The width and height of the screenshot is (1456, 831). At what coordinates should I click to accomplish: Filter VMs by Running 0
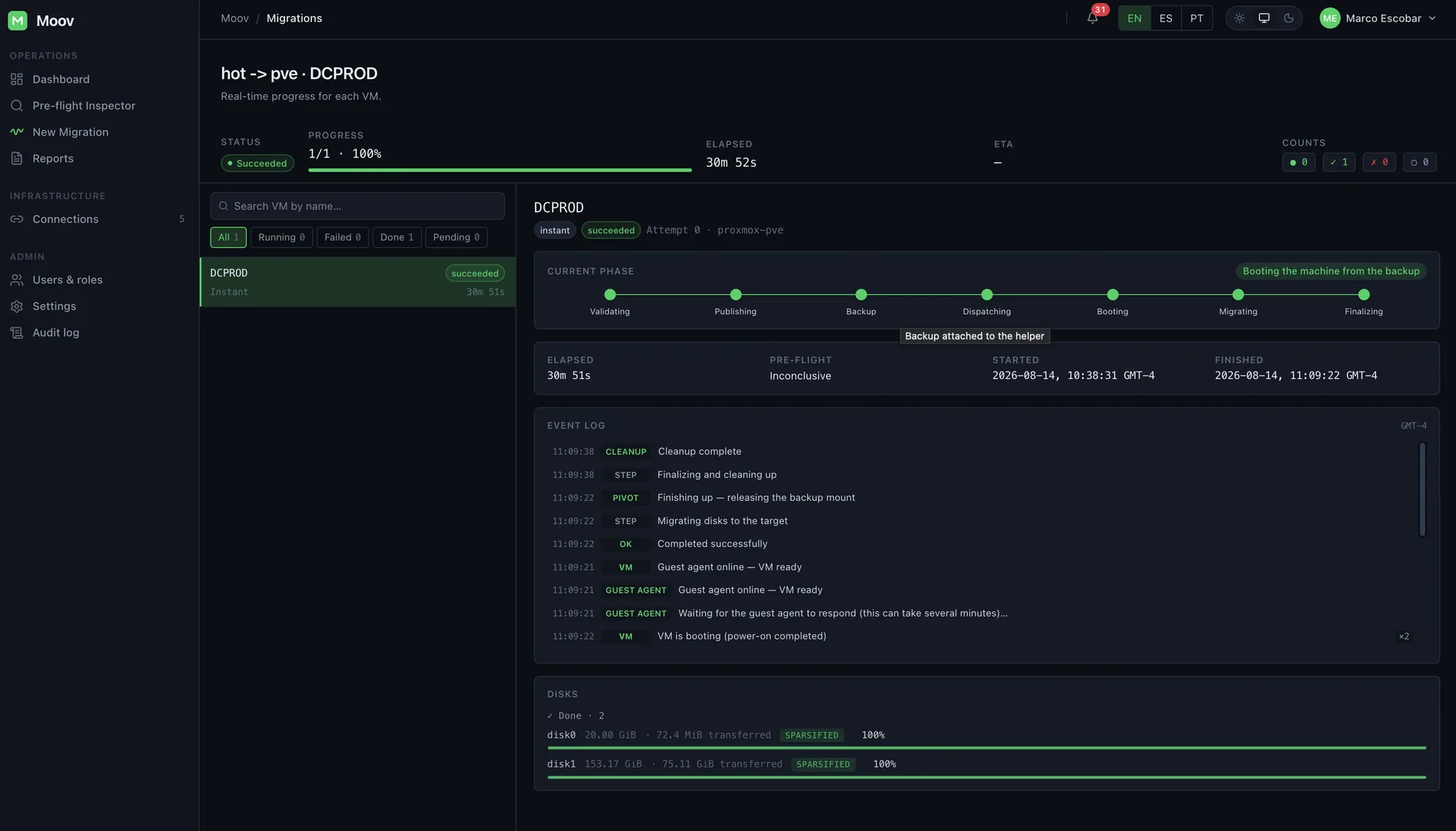(x=281, y=237)
